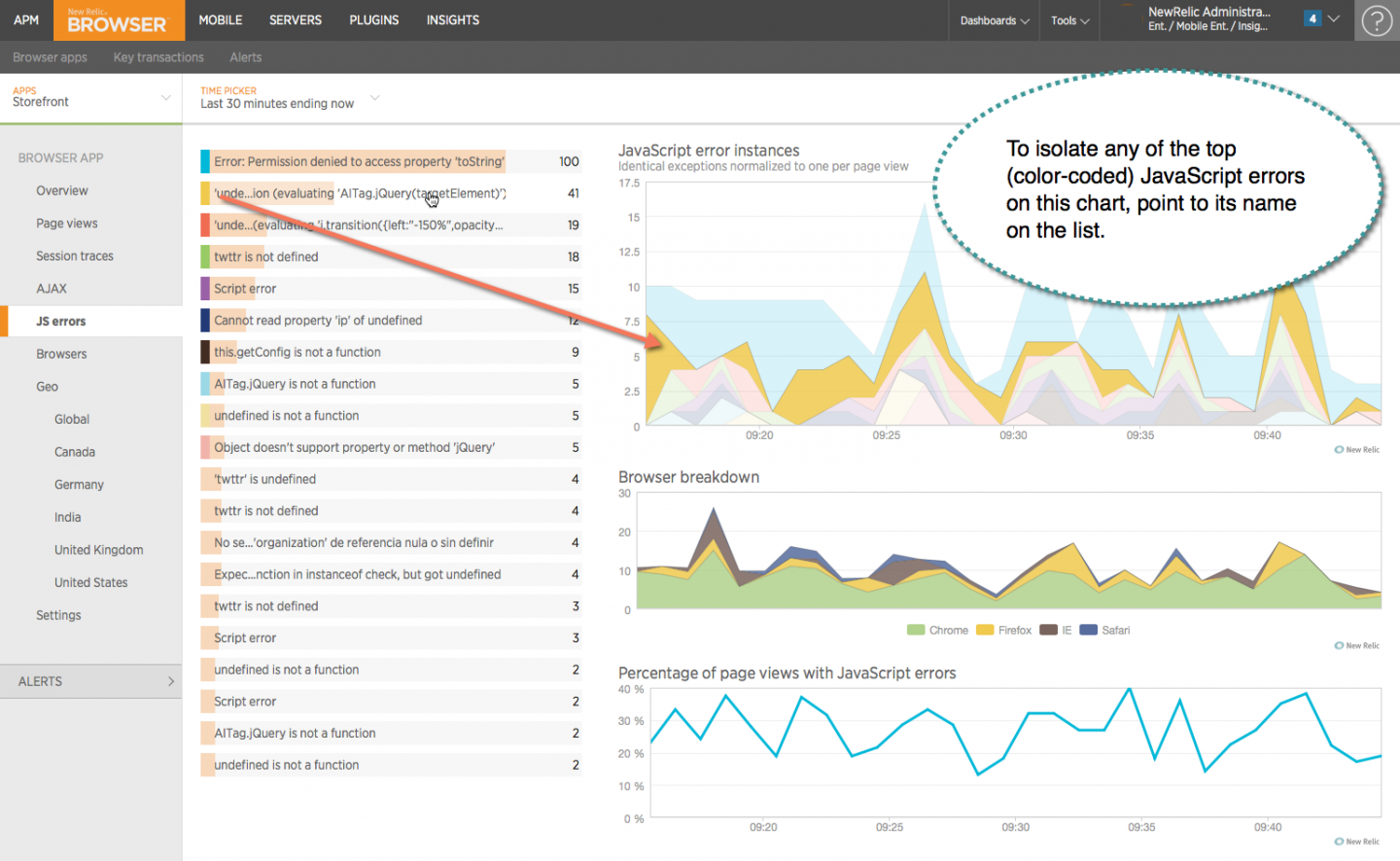Select 'twttr is not defined' error with count 3
This screenshot has height=861, width=1400.
(x=391, y=606)
